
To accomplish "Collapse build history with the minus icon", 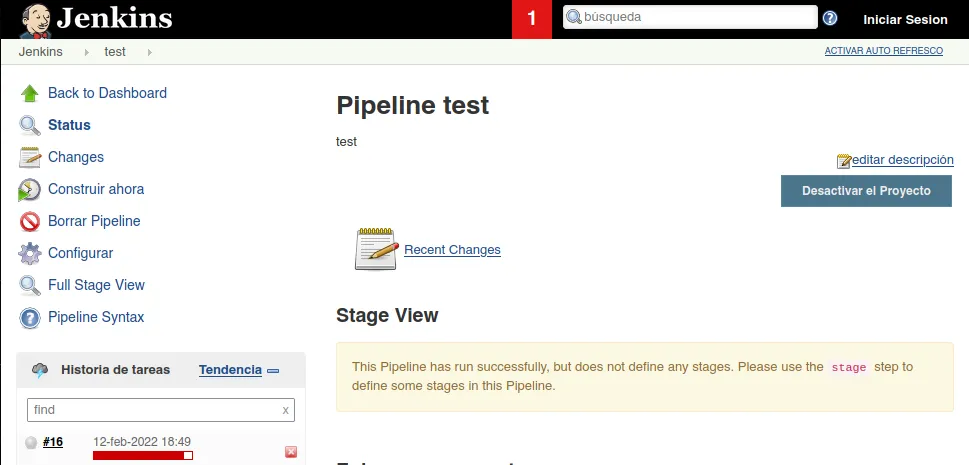I will [x=273, y=371].
